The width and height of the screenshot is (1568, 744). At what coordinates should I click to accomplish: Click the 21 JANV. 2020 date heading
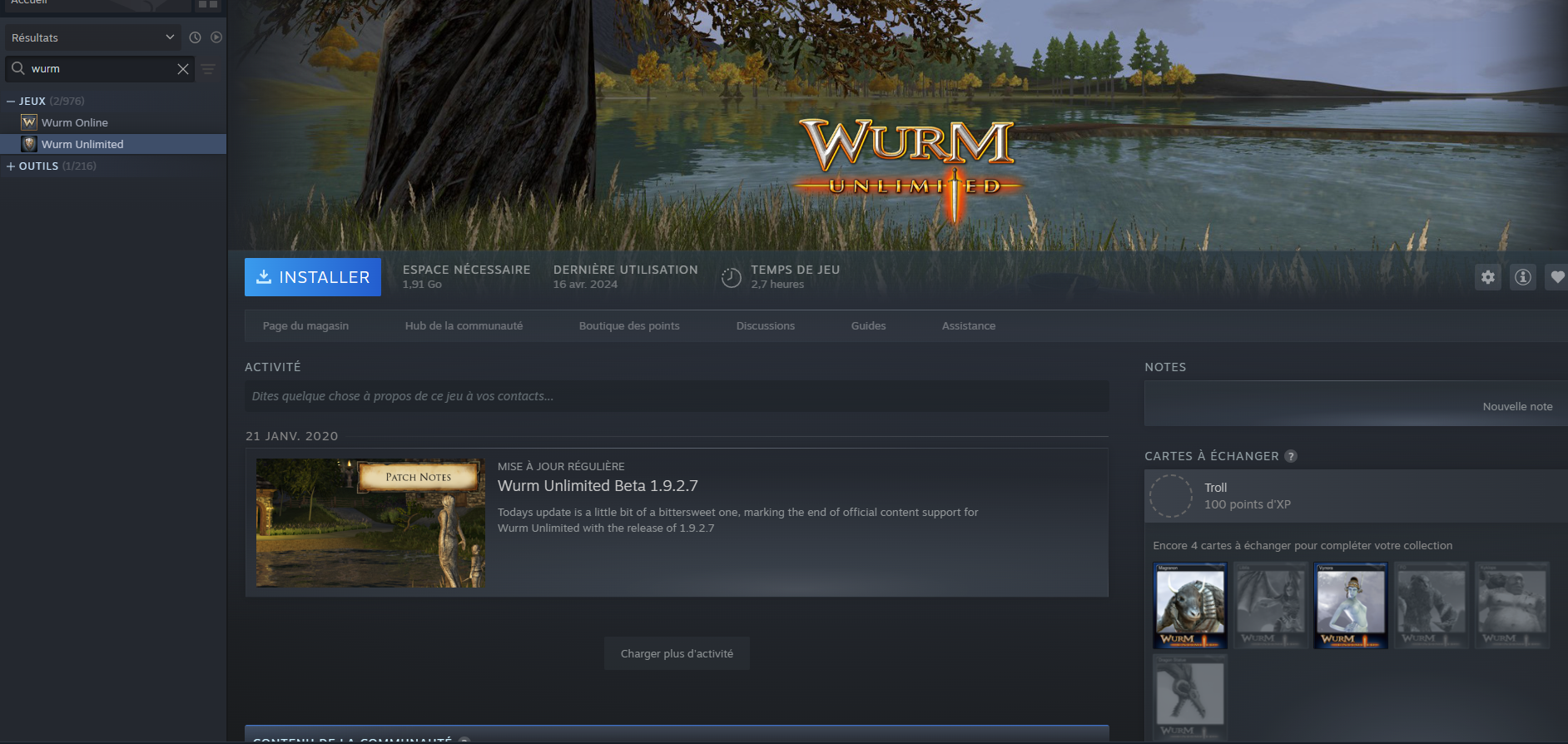292,436
